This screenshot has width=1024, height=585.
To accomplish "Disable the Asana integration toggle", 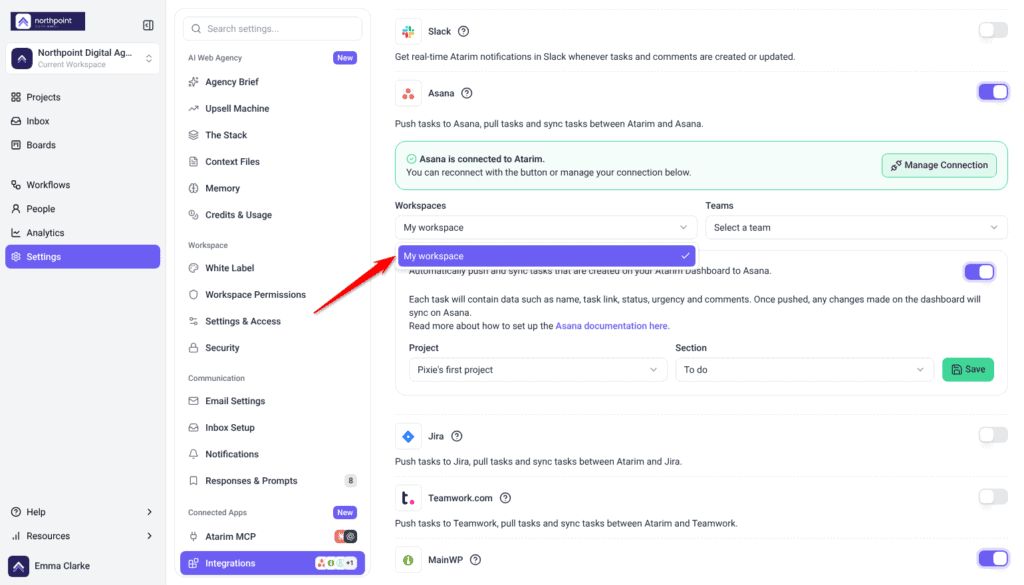I will pos(993,92).
